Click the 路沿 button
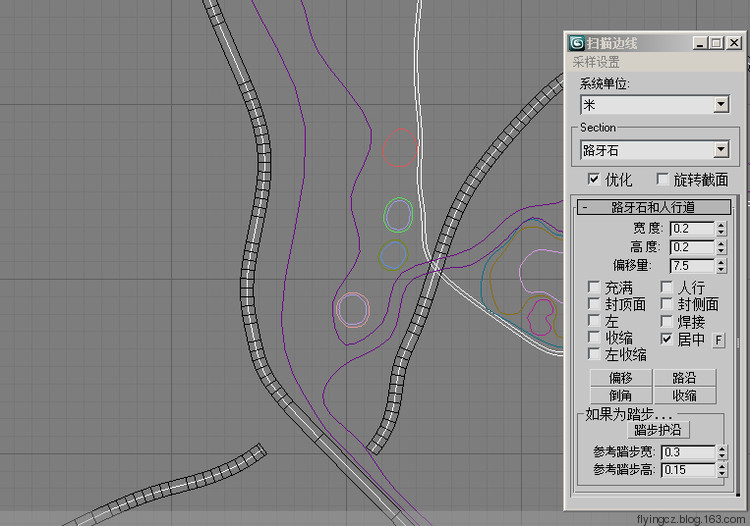Viewport: 750px width, 526px height. pyautogui.click(x=684, y=378)
